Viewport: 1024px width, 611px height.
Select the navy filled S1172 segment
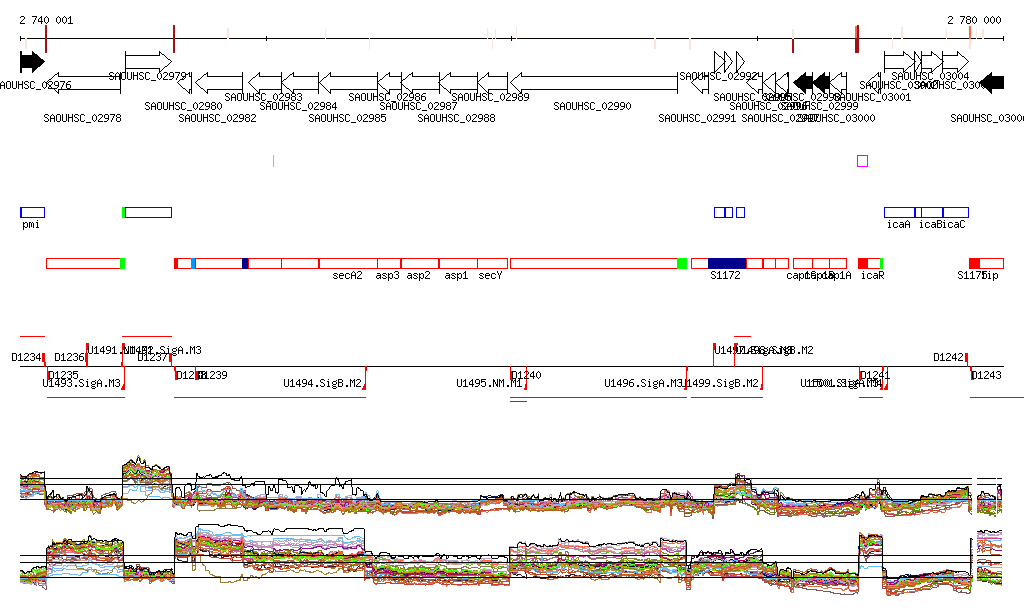(727, 264)
